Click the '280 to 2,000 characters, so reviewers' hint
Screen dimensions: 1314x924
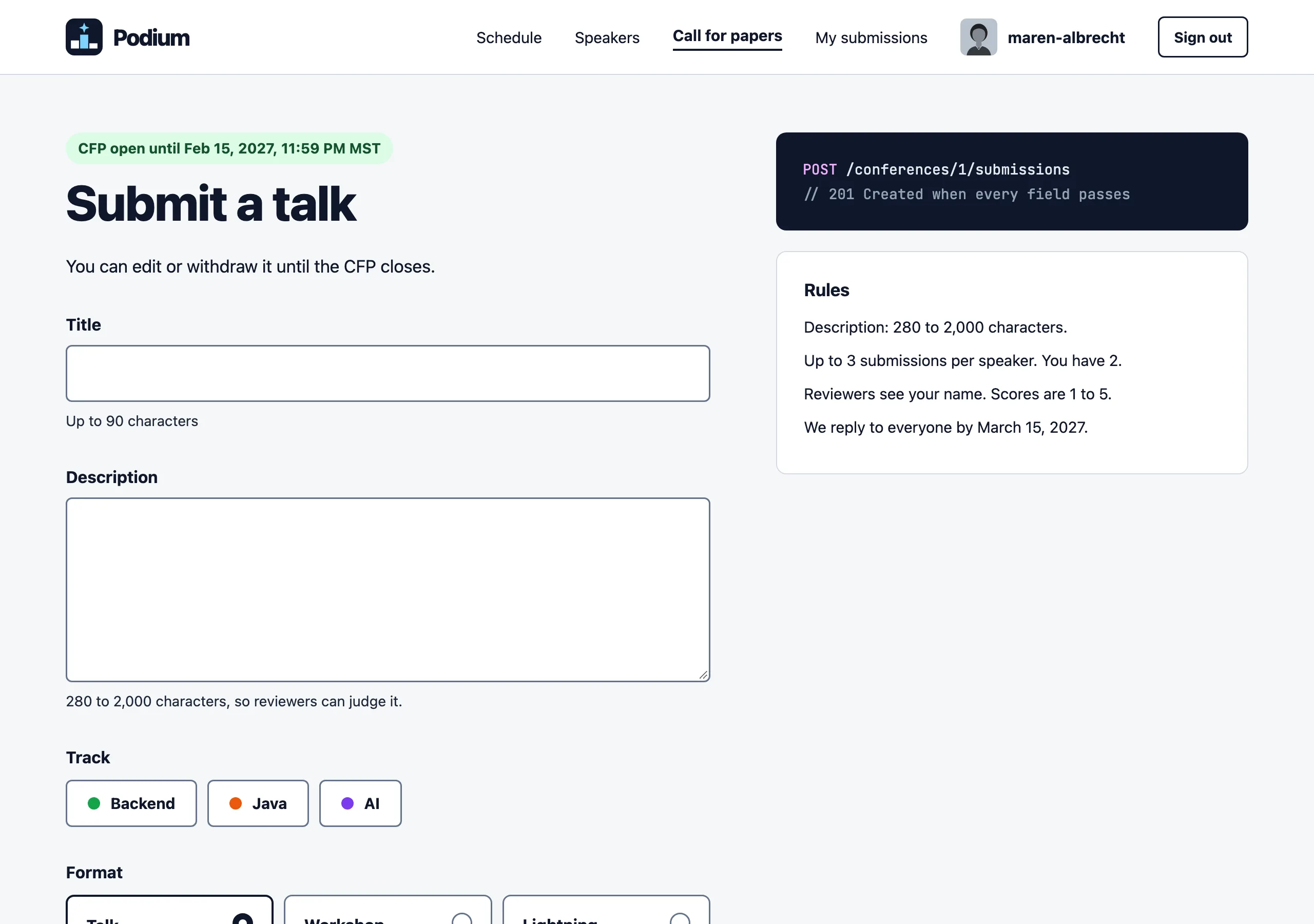[234, 701]
